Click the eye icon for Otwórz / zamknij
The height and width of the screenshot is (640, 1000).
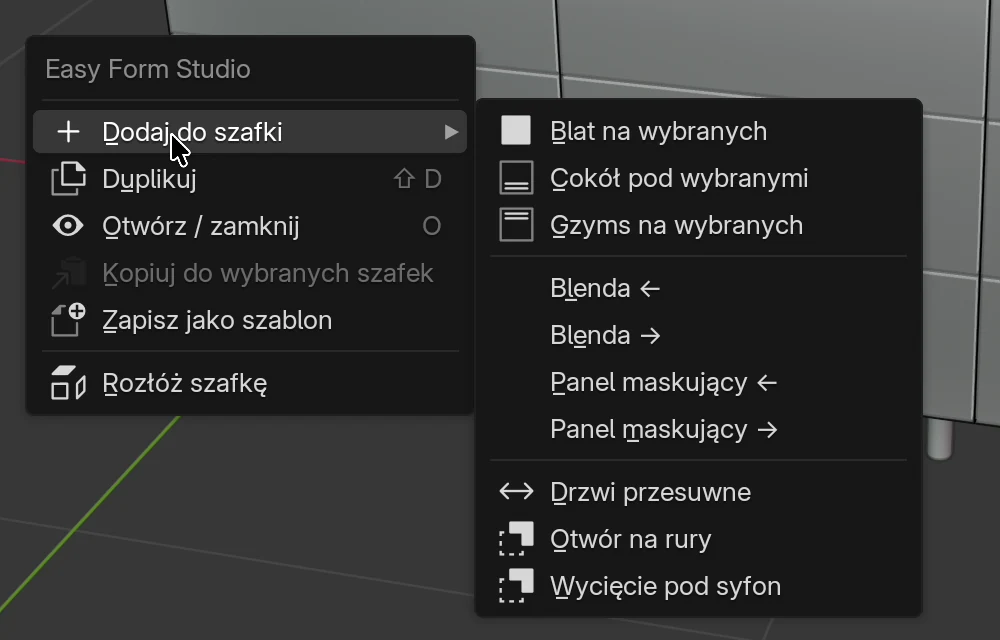pos(68,226)
